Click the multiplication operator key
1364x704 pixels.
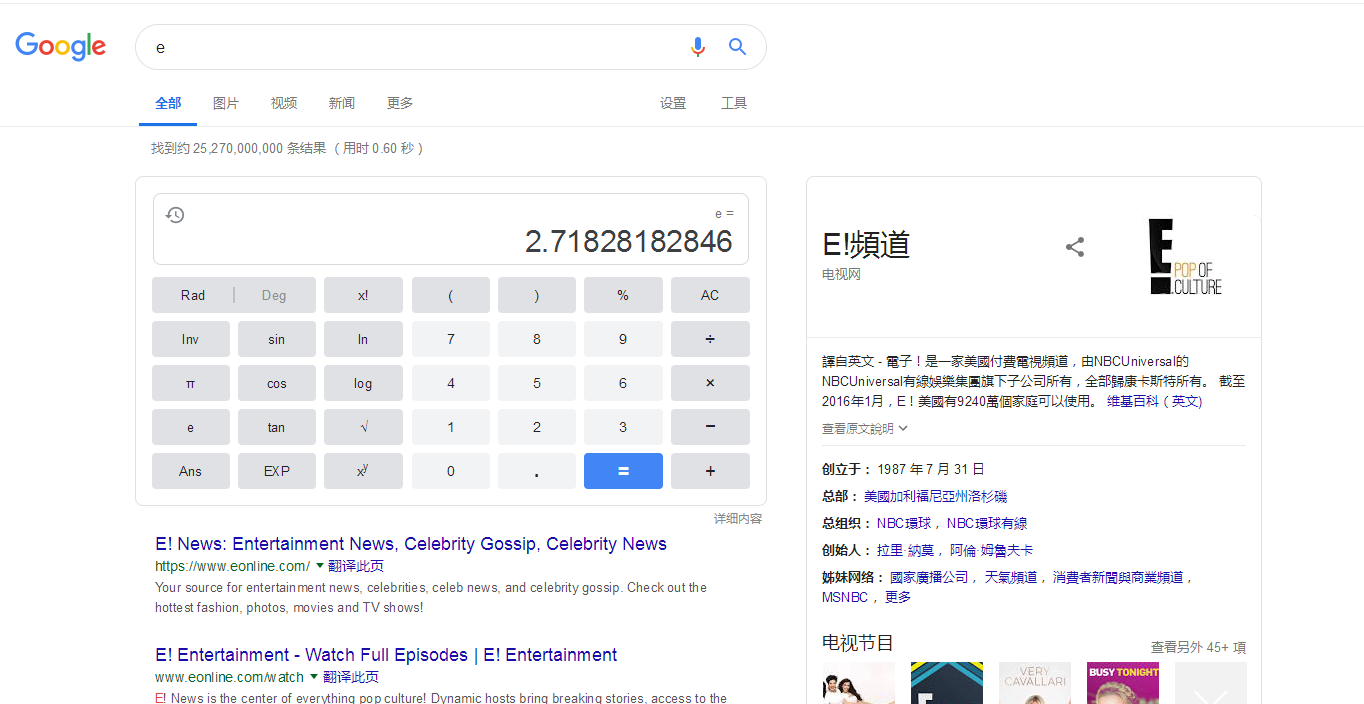pos(710,383)
